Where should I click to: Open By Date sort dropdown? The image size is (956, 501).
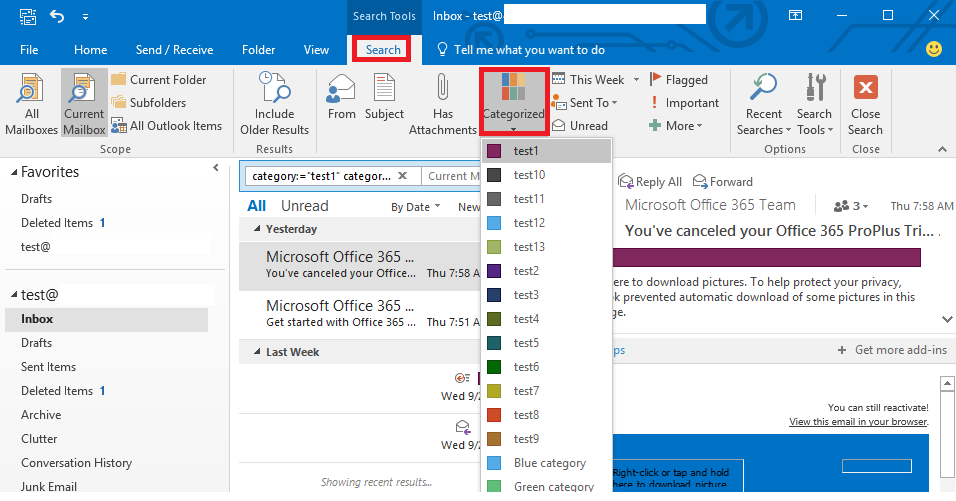click(415, 207)
